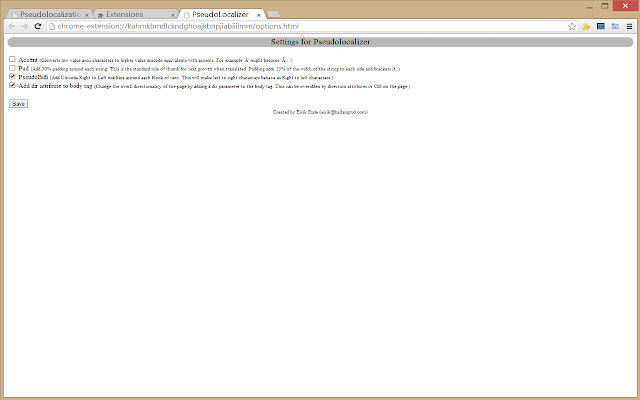Viewport: 640px width, 400px height.
Task: Go back using the browser back arrow
Action: 12,26
